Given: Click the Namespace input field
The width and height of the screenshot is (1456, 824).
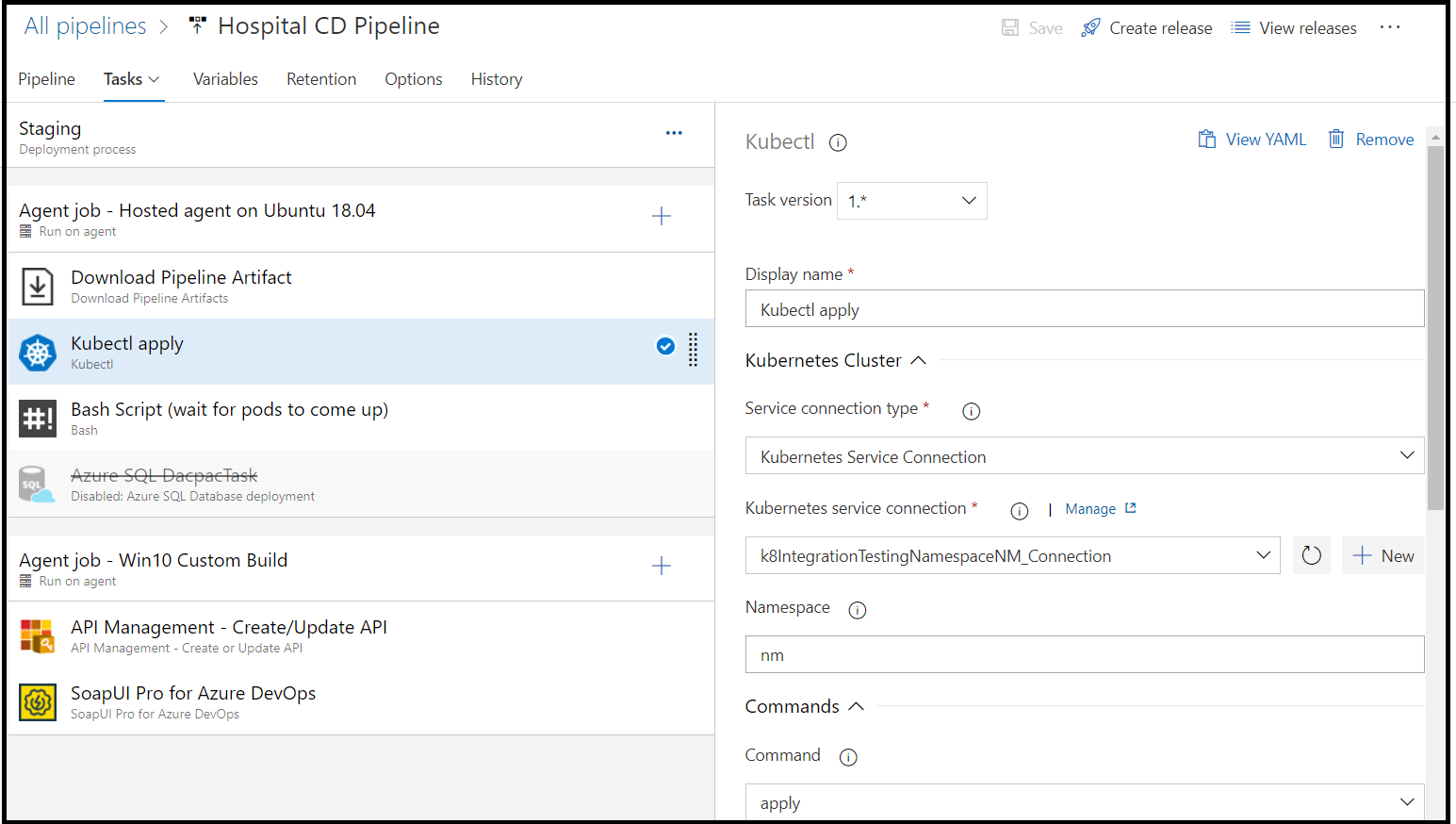Looking at the screenshot, I should [x=1084, y=654].
